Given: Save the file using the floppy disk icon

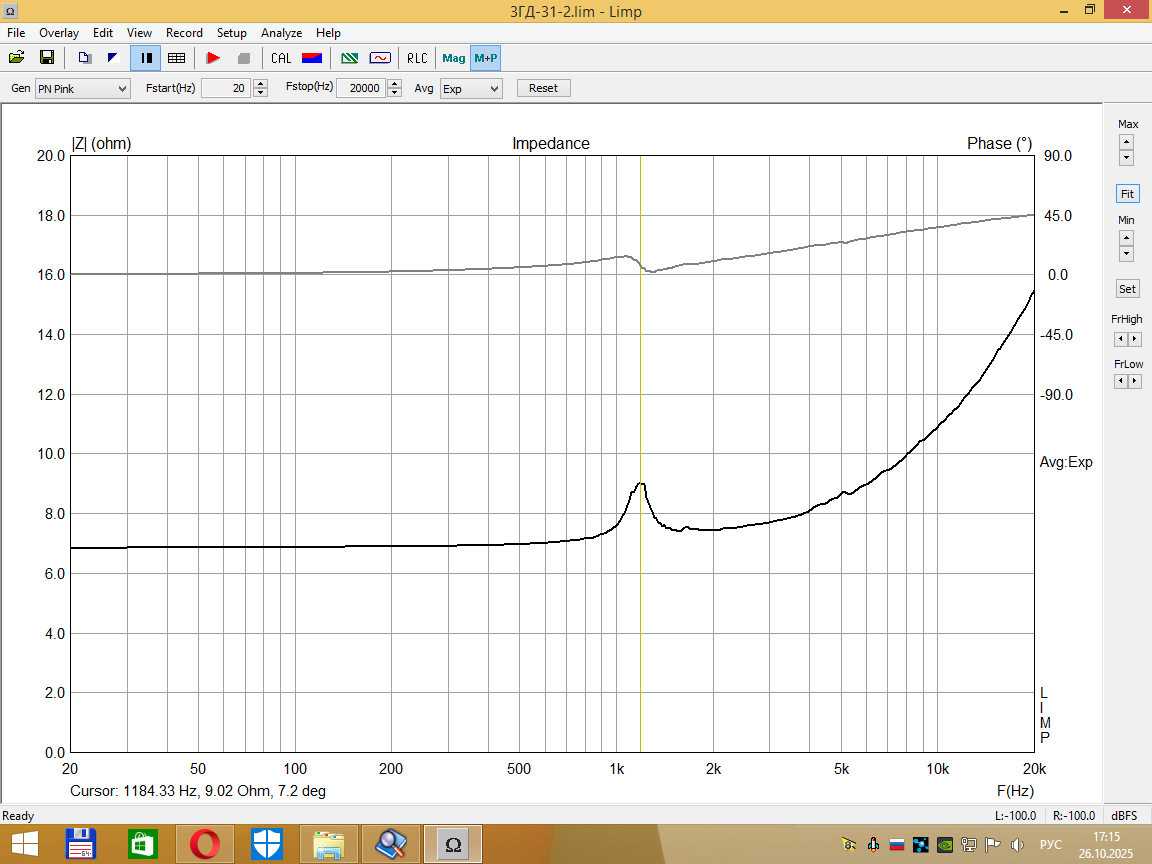Looking at the screenshot, I should pos(47,58).
